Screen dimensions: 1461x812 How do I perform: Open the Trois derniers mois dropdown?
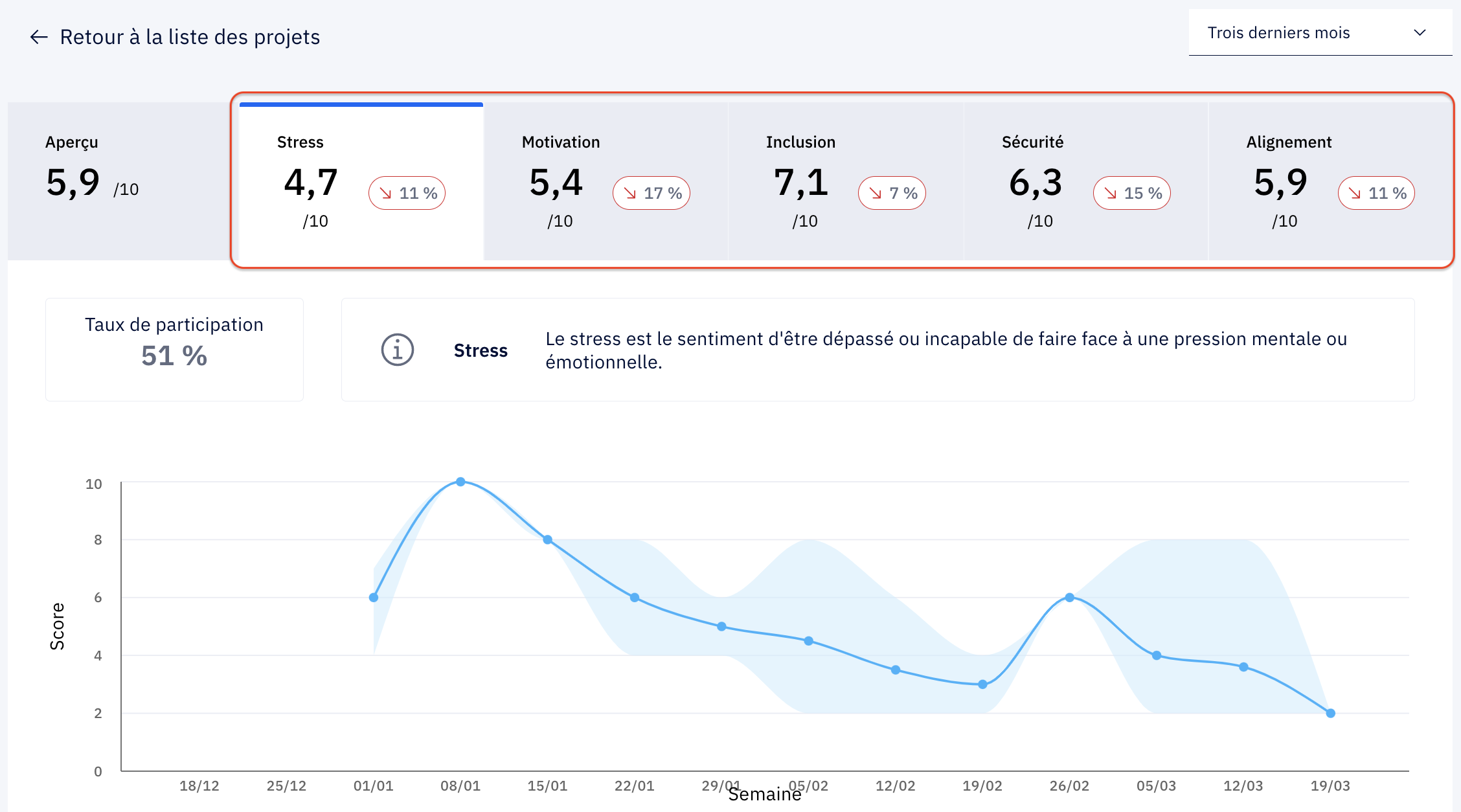point(1320,32)
